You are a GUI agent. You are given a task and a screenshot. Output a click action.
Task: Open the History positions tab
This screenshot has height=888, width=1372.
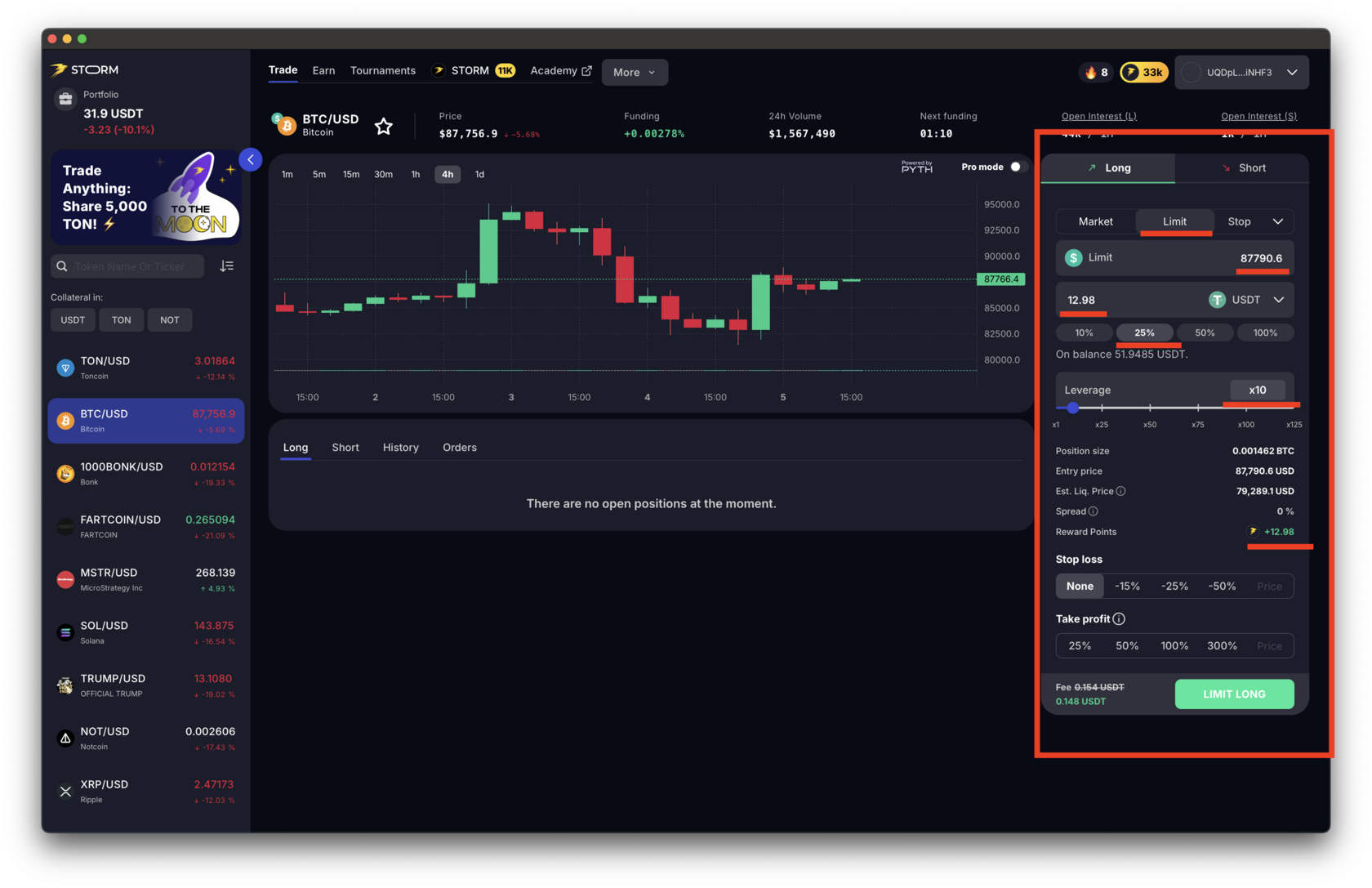click(400, 448)
